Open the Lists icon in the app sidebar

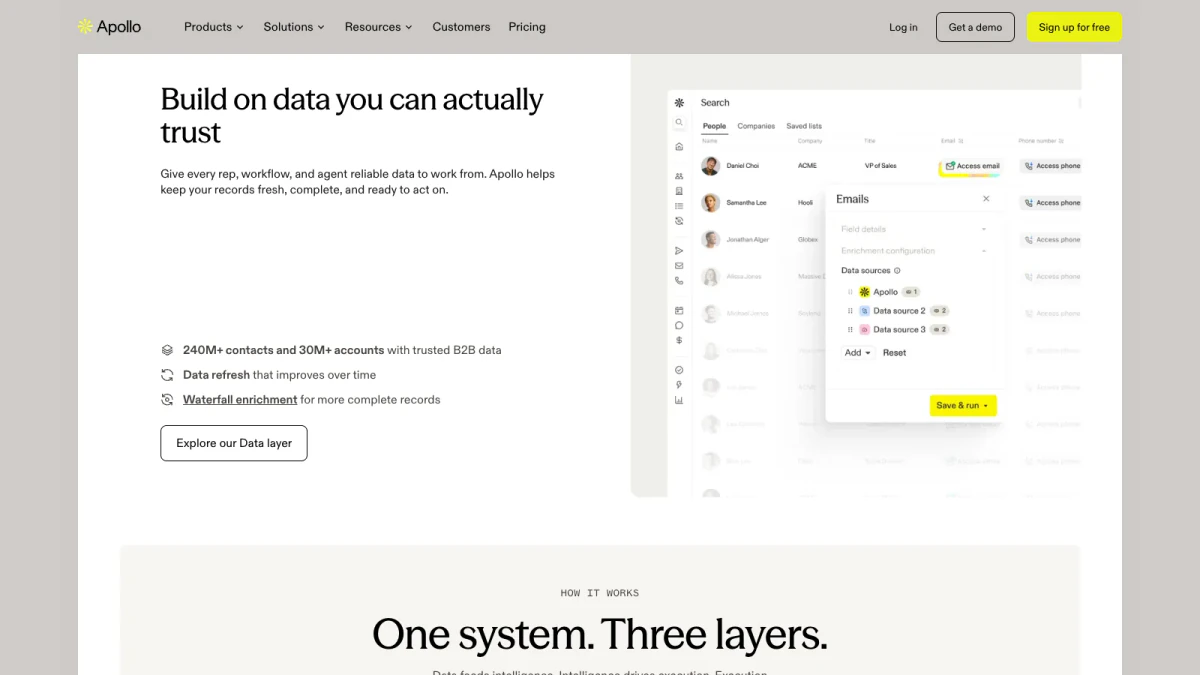click(679, 206)
